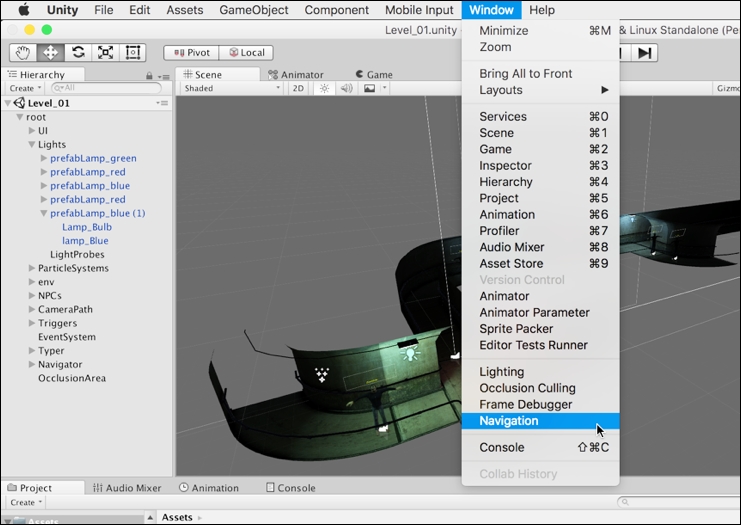The width and height of the screenshot is (741, 525).
Task: Open Shaded draw mode dropdown
Action: [x=232, y=88]
